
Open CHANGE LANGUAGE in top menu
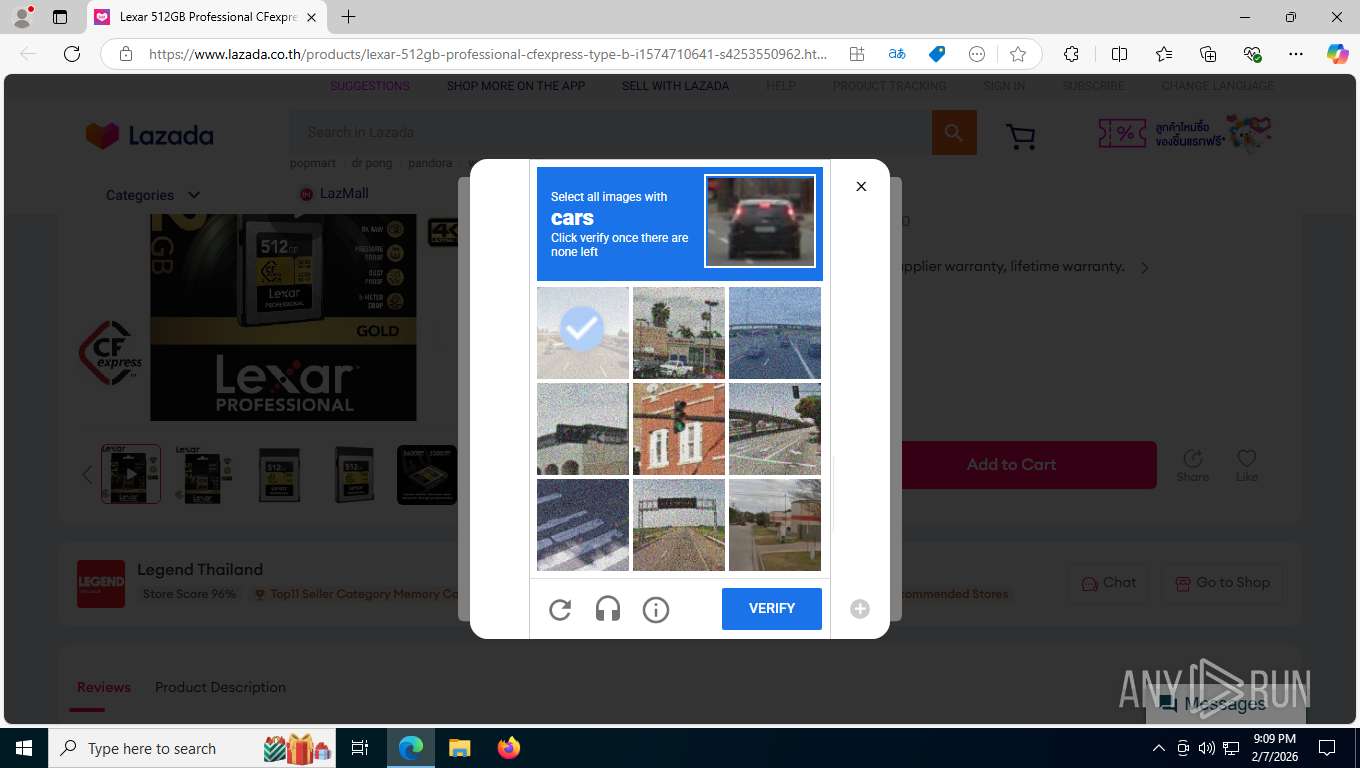coord(1217,86)
